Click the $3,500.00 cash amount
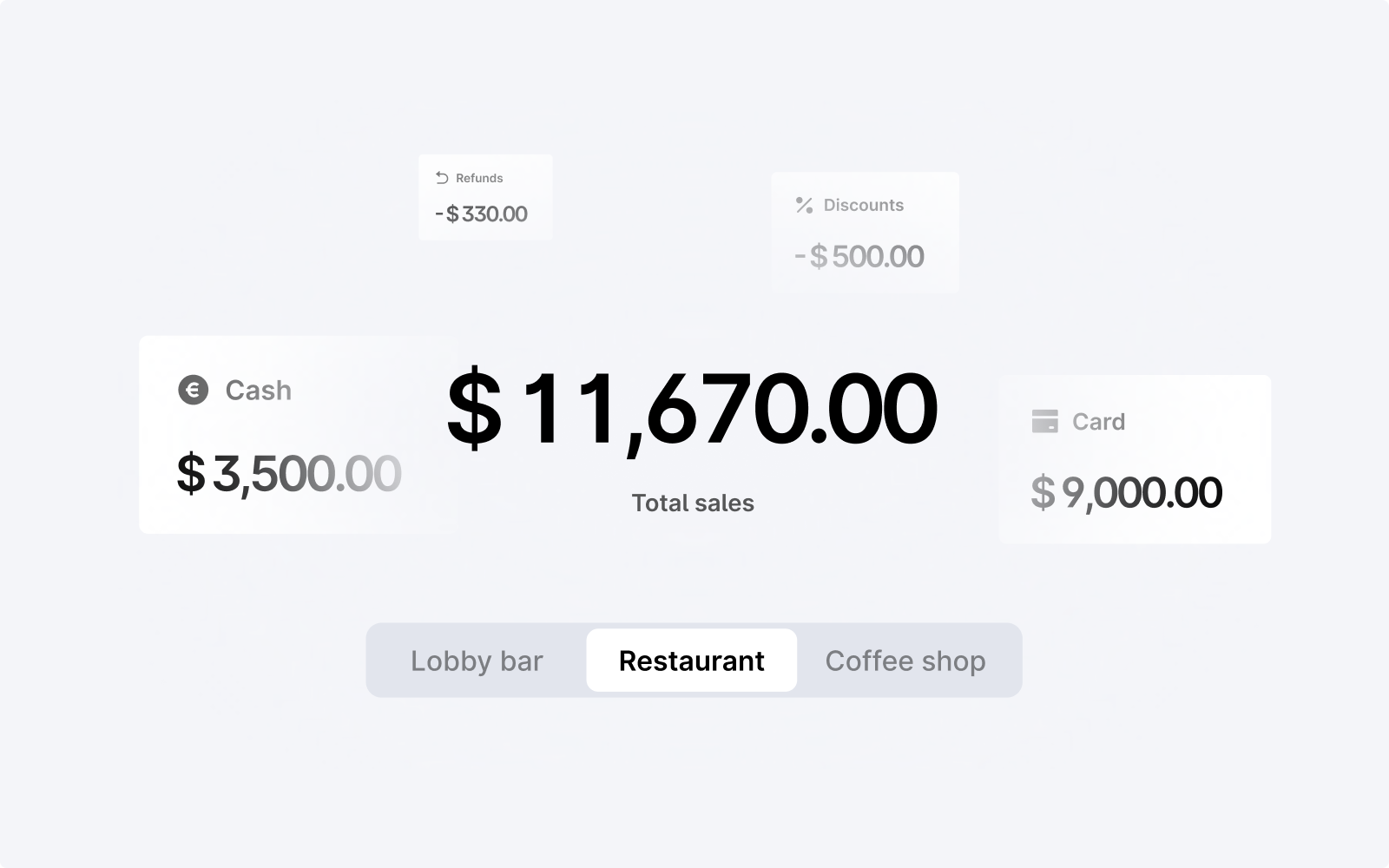 289,474
